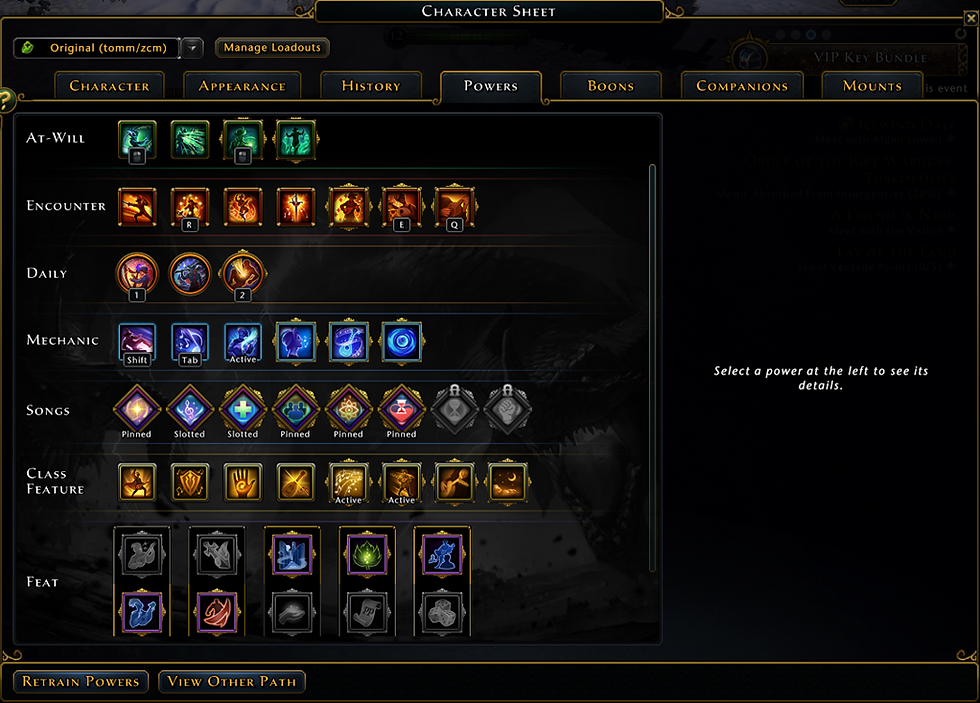The height and width of the screenshot is (703, 980).
Task: Open the Companions tab
Action: (742, 86)
